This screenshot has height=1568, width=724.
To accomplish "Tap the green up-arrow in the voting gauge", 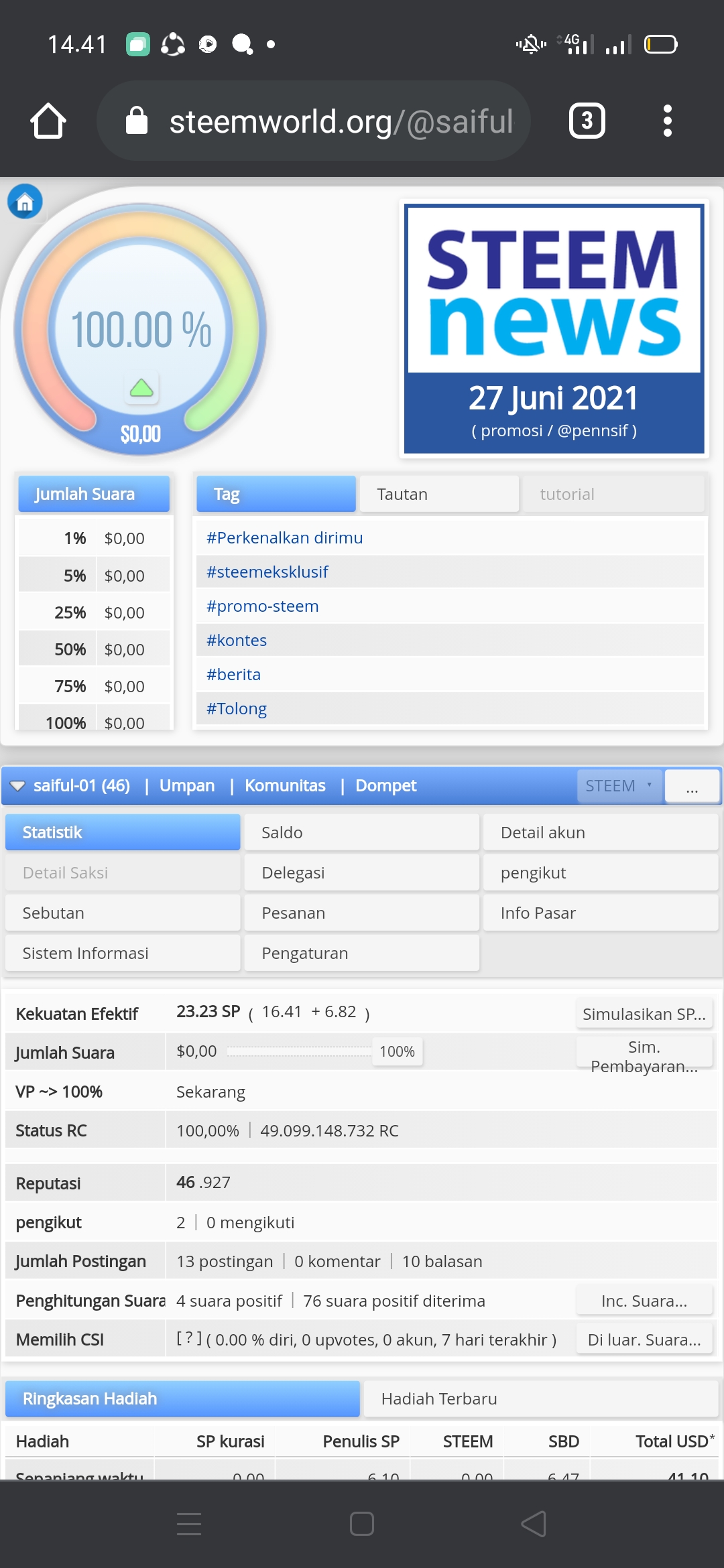I will (x=141, y=387).
